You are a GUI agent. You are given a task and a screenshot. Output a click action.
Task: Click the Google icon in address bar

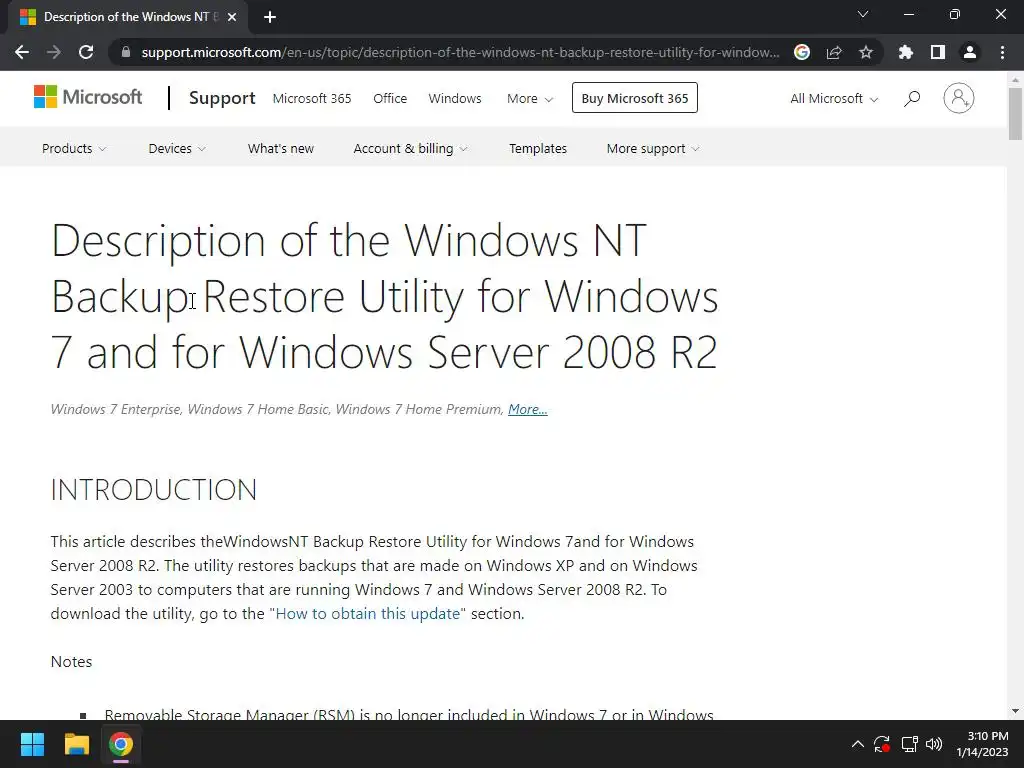click(x=802, y=52)
